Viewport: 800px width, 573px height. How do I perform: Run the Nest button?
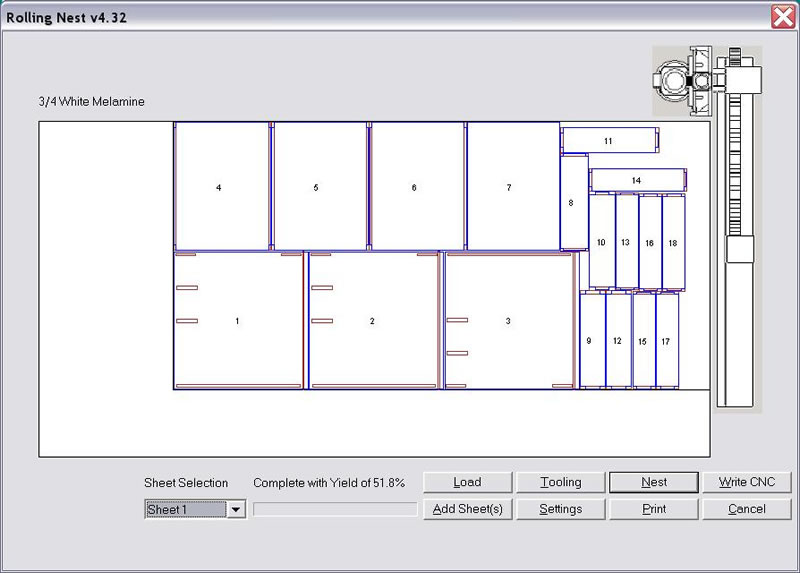pos(654,482)
